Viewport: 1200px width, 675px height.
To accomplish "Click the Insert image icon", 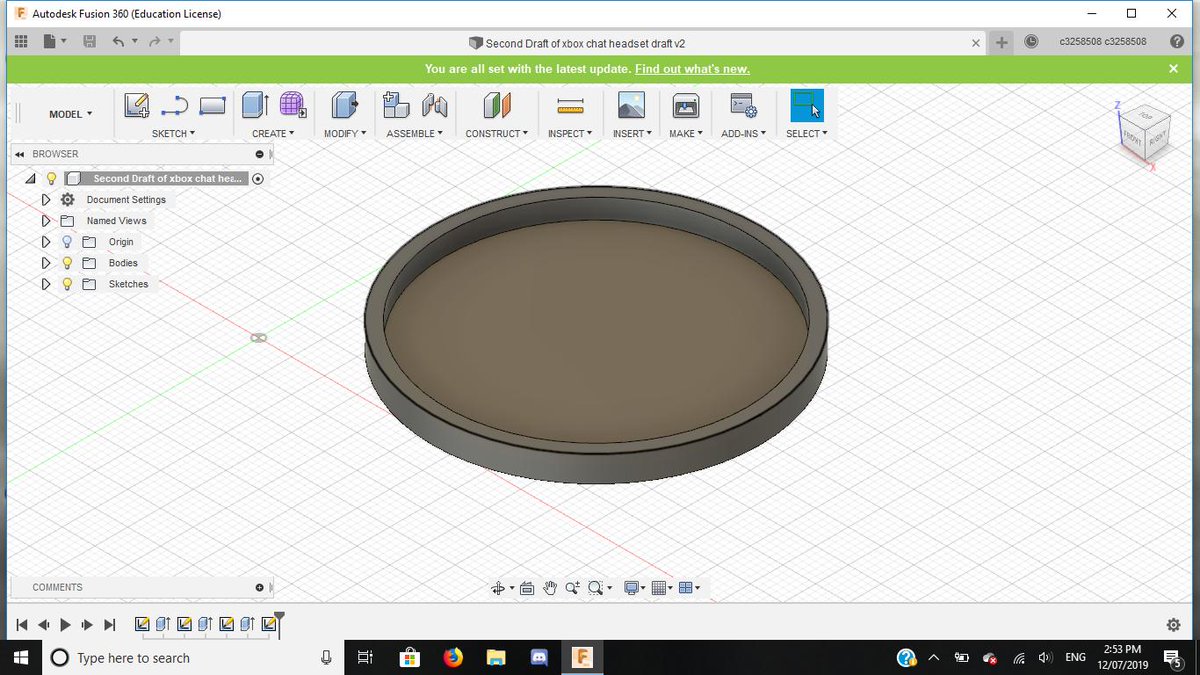I will click(x=631, y=105).
